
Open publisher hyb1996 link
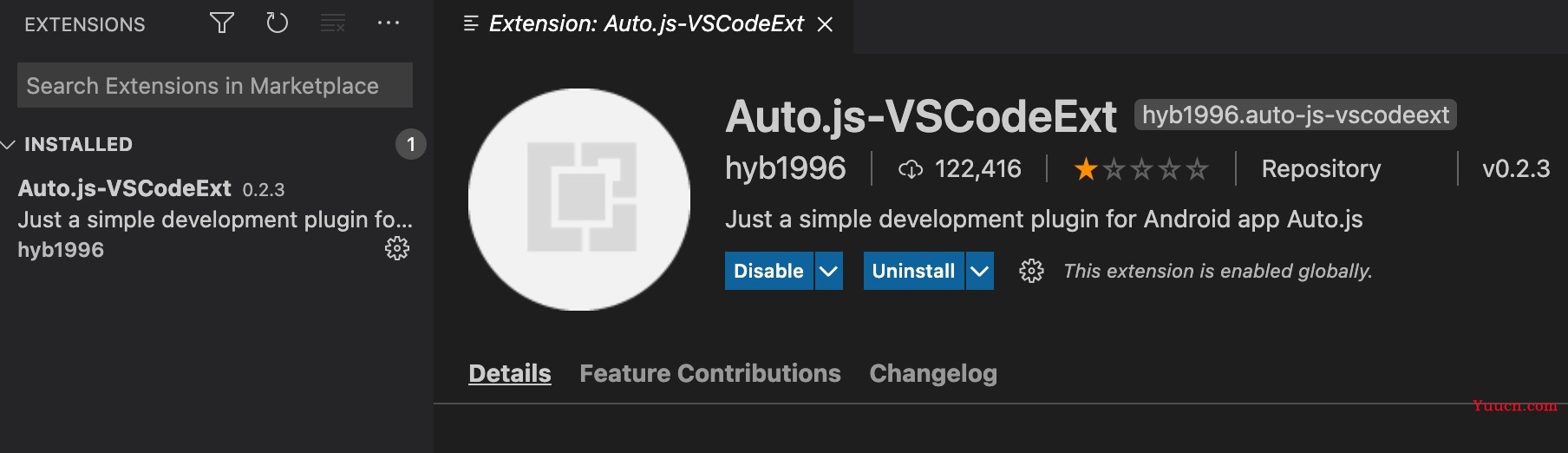786,168
